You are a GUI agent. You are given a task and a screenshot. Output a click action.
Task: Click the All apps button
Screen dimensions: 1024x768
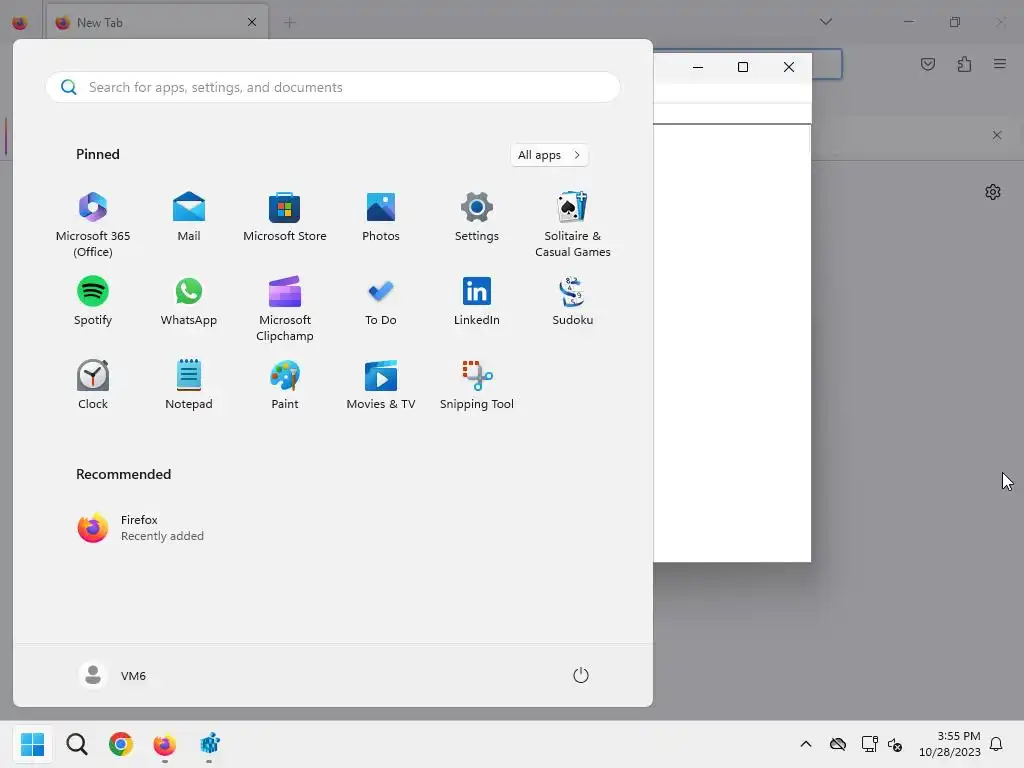[549, 155]
